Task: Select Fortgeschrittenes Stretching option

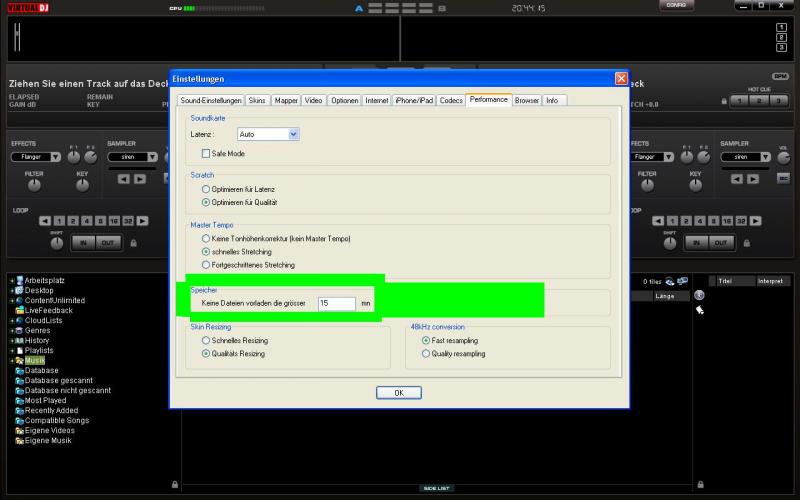Action: [x=206, y=265]
